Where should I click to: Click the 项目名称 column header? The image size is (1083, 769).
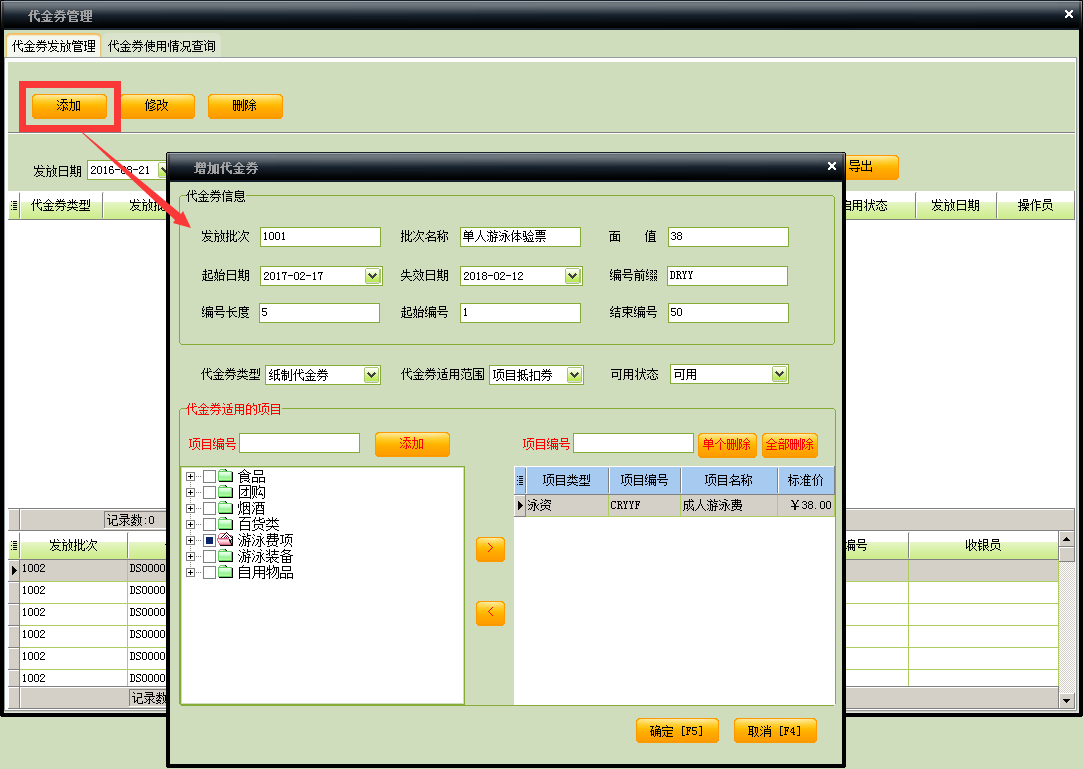pyautogui.click(x=729, y=480)
